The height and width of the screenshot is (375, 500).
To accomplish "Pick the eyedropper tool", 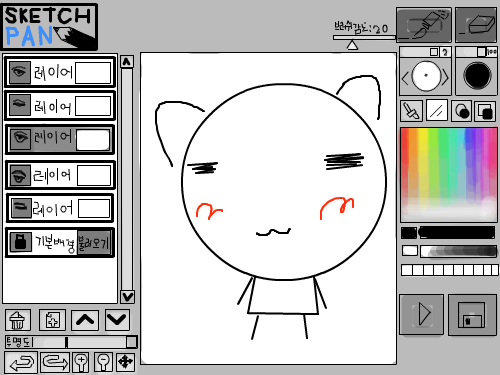I will click(411, 111).
